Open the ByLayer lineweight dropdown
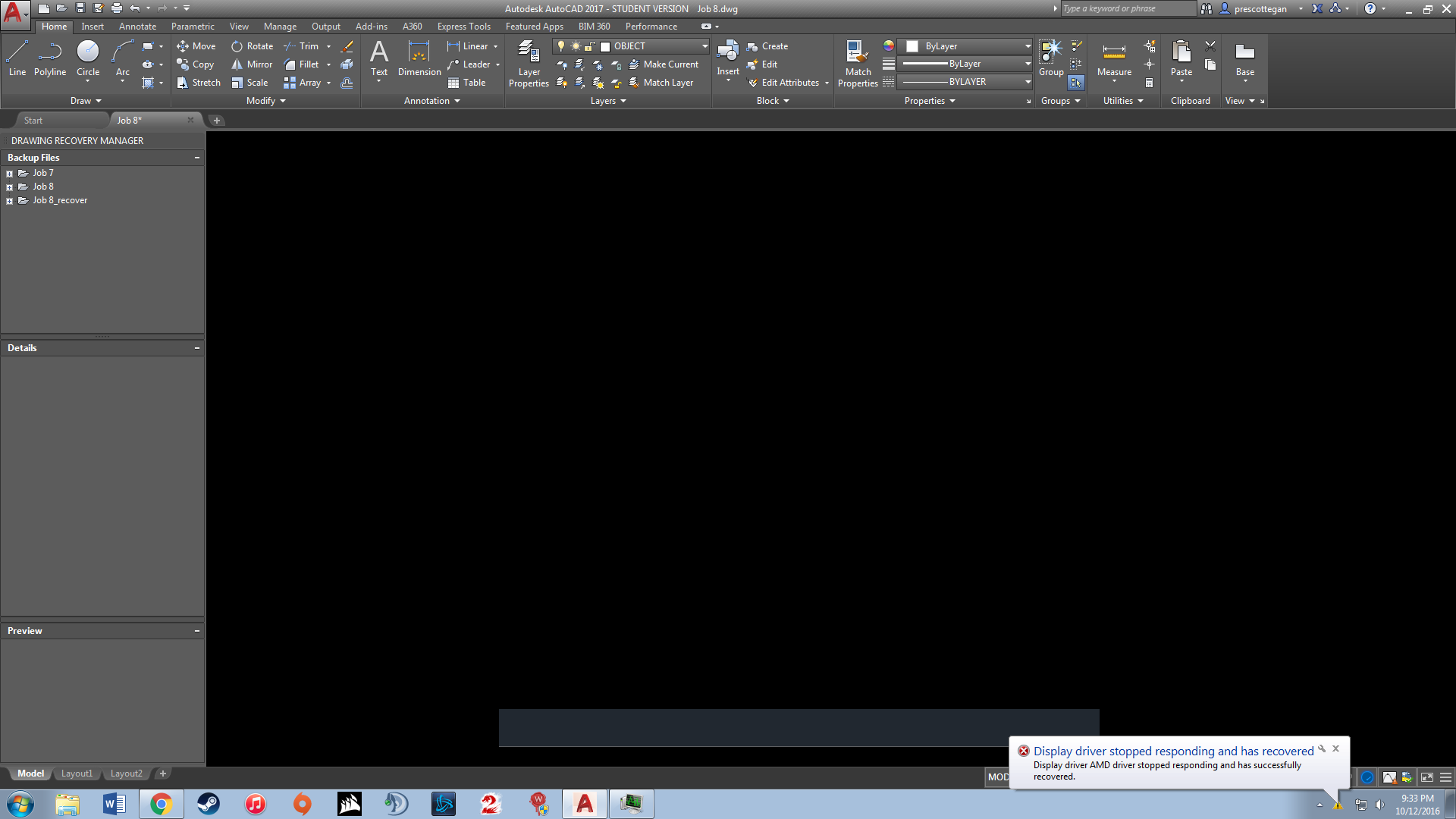The image size is (1456, 819). (x=965, y=64)
